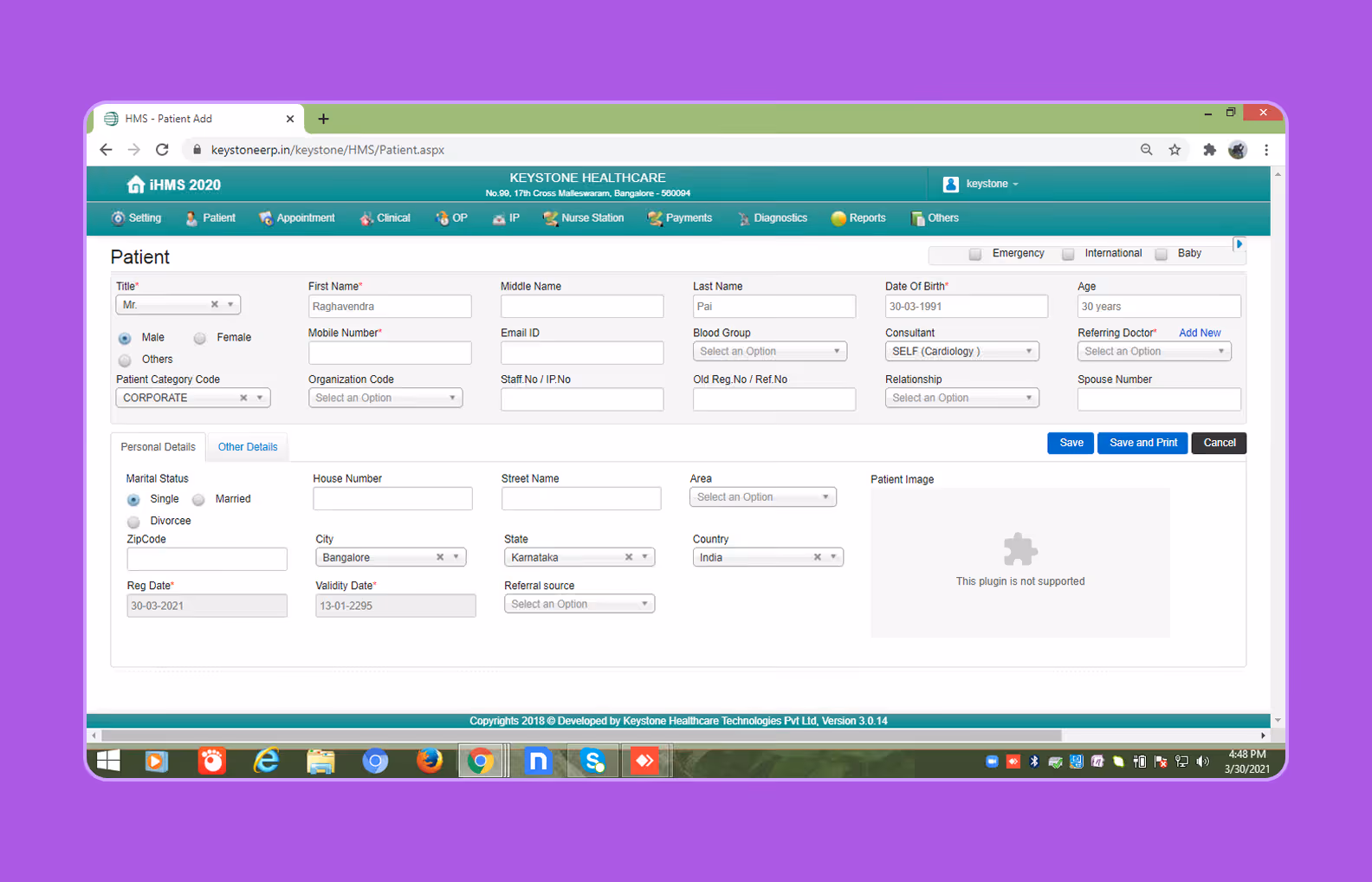Choose Married marital status
The height and width of the screenshot is (882, 1372).
point(198,500)
